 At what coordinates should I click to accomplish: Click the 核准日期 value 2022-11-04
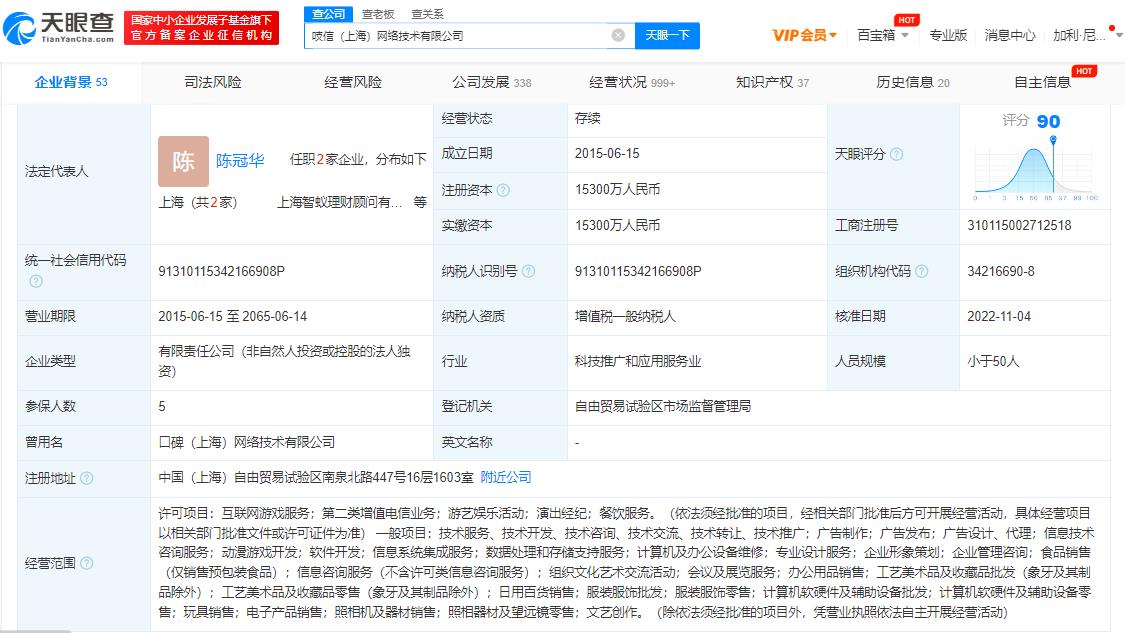click(x=999, y=316)
